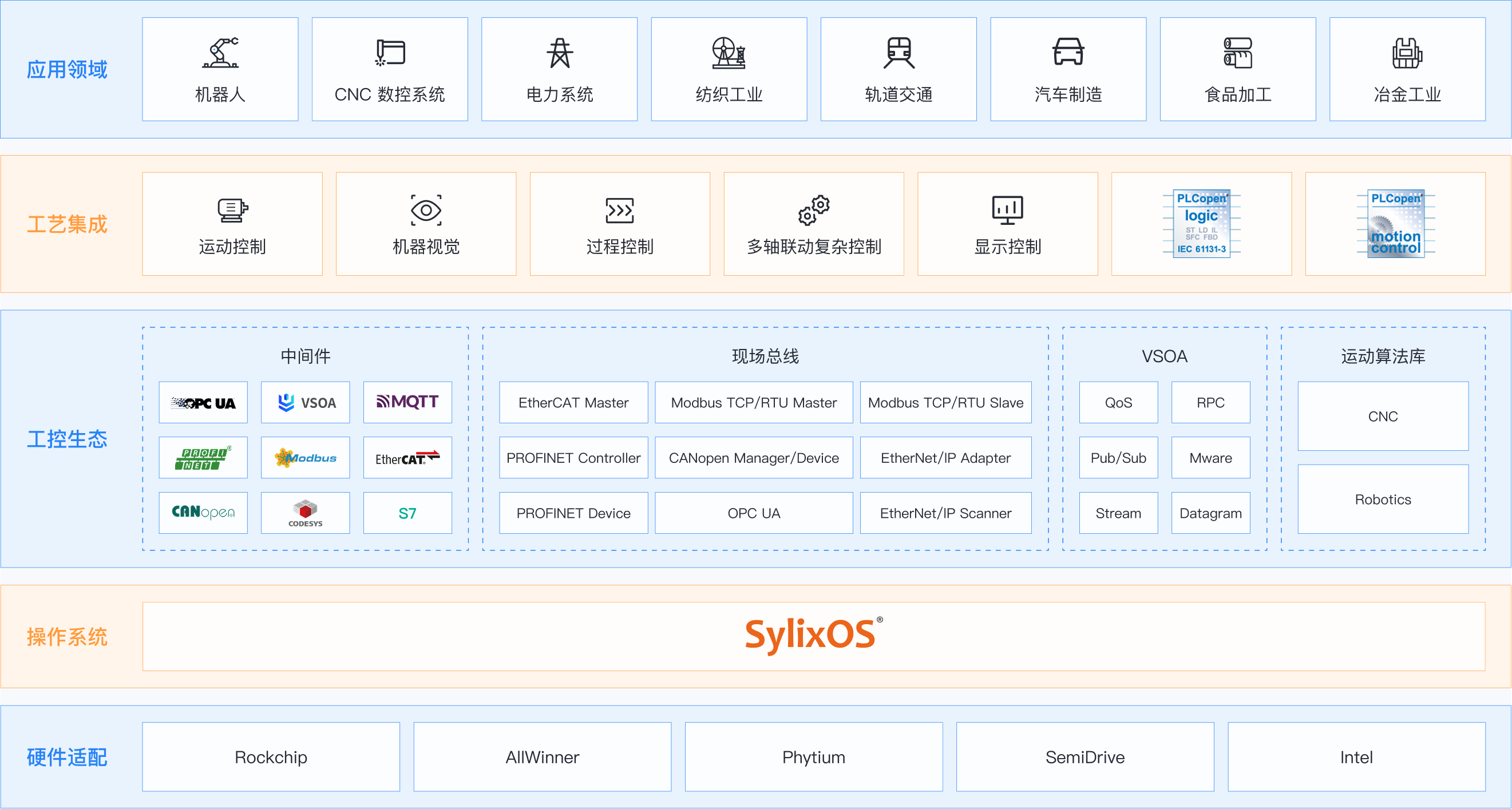Click the robot arm icon above 机器人

click(220, 53)
